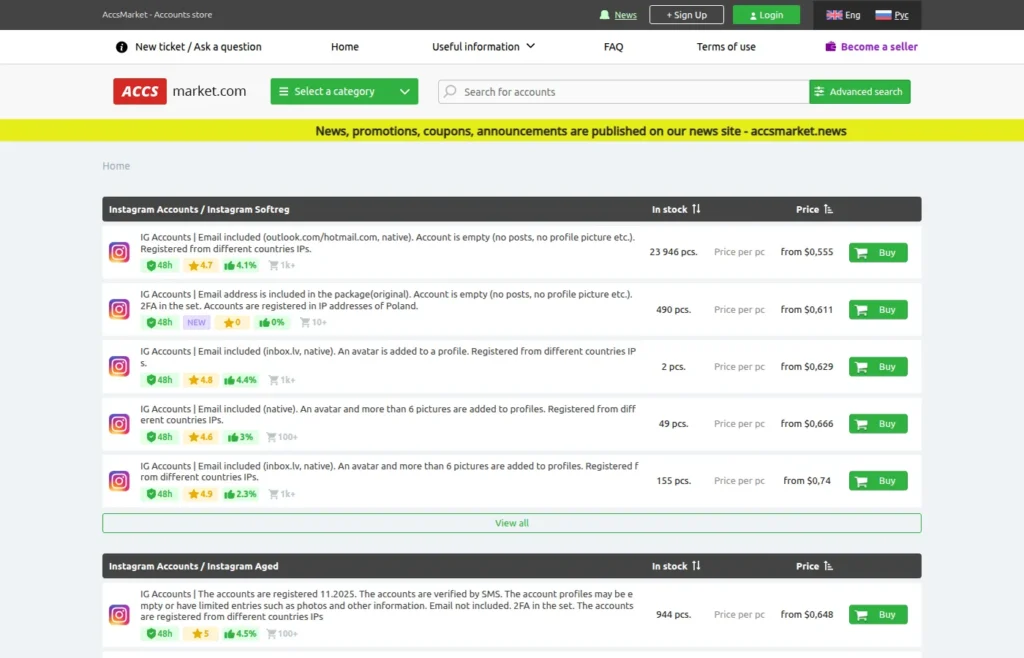Viewport: 1024px width, 658px height.
Task: Sort Instagram Aged list by Price
Action: pyautogui.click(x=814, y=566)
